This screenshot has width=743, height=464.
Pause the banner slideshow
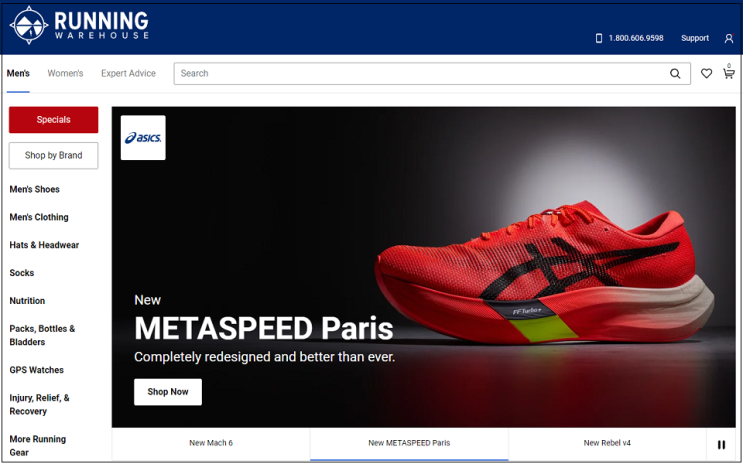[721, 445]
